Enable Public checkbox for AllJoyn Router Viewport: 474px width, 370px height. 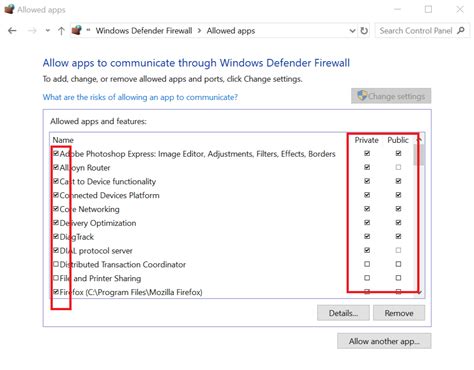(x=398, y=167)
